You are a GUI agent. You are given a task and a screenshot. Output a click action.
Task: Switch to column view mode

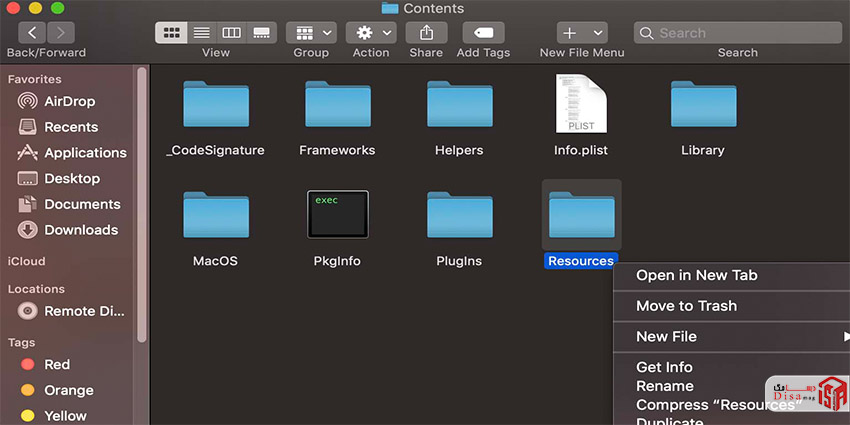pos(231,33)
